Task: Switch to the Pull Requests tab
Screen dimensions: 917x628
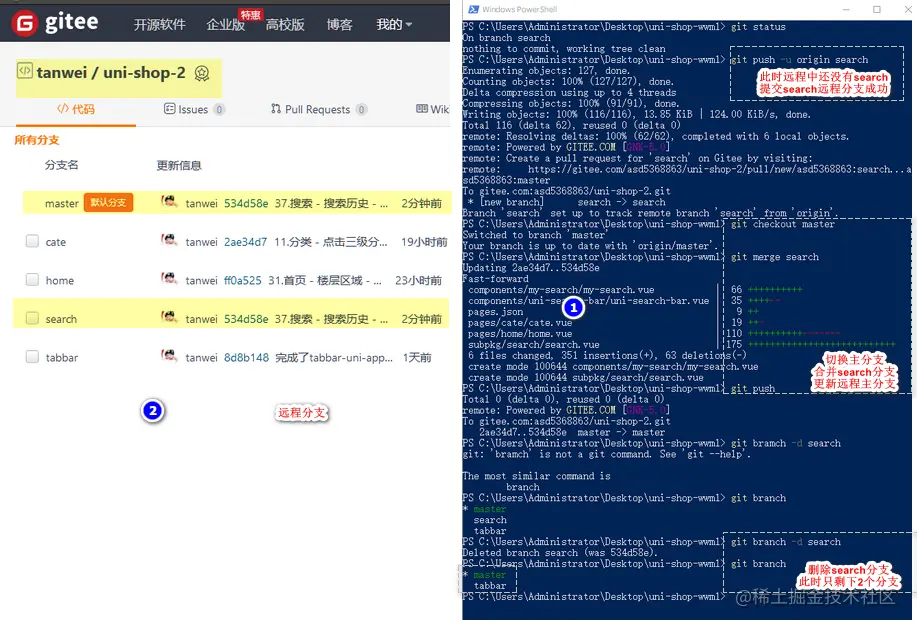Action: click(x=319, y=109)
